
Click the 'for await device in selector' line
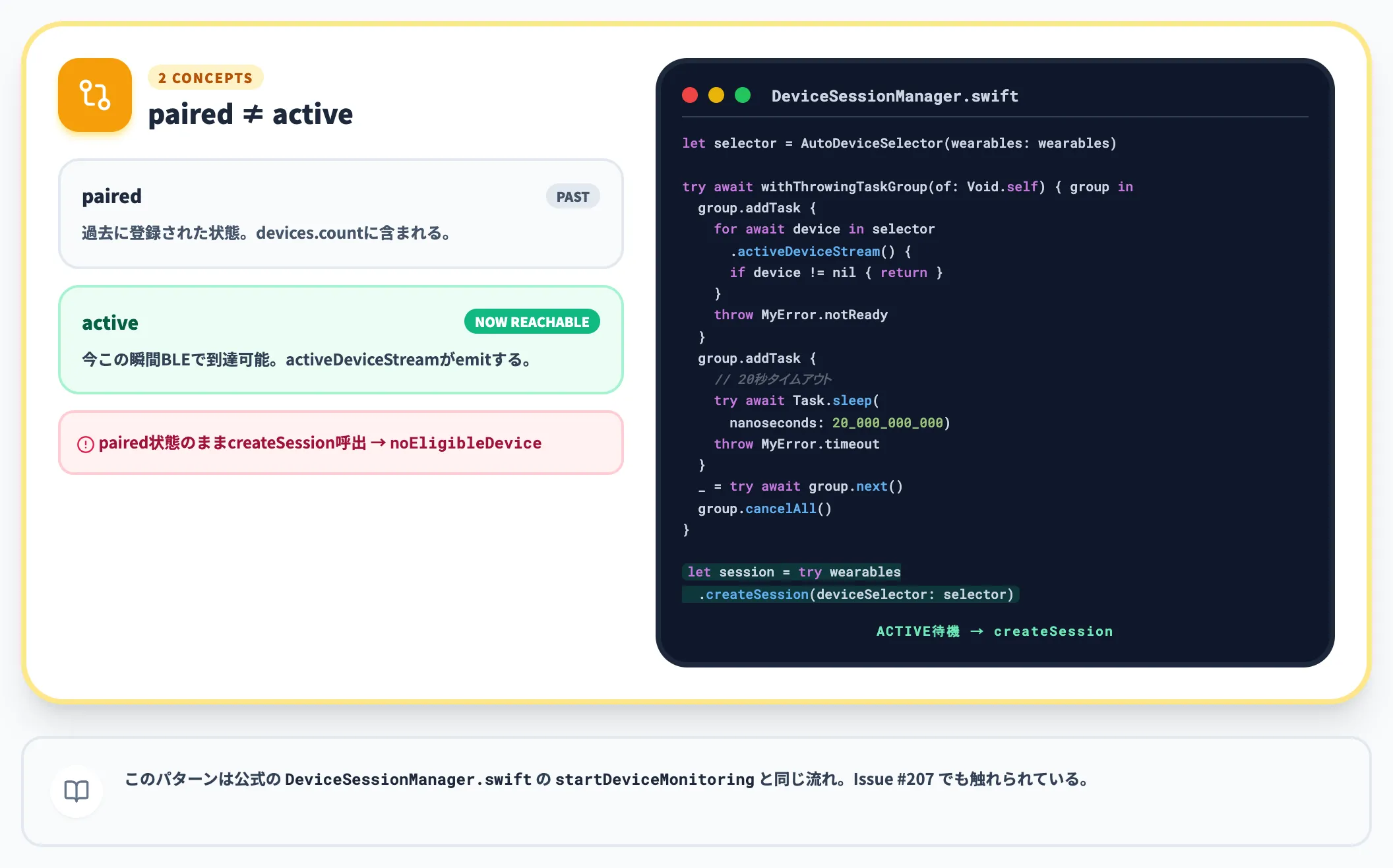click(x=824, y=229)
